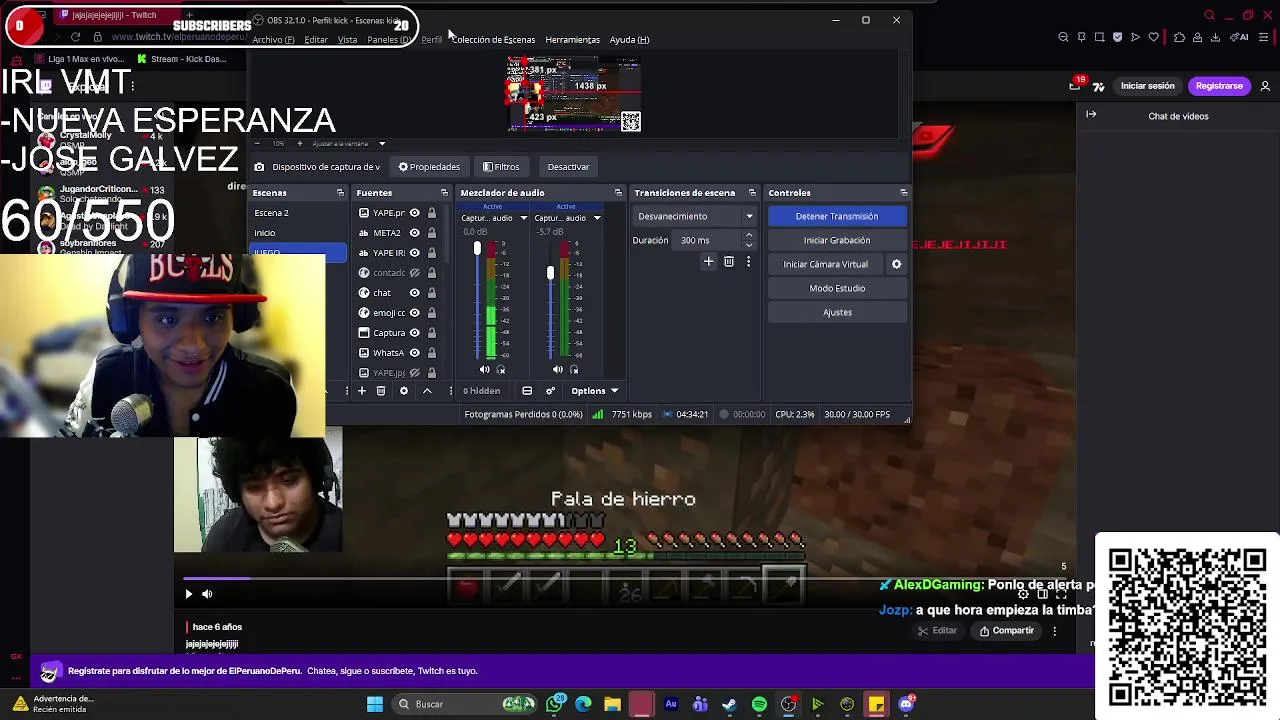Open Colección de Escenas menu
Image resolution: width=1280 pixels, height=720 pixels.
(493, 40)
